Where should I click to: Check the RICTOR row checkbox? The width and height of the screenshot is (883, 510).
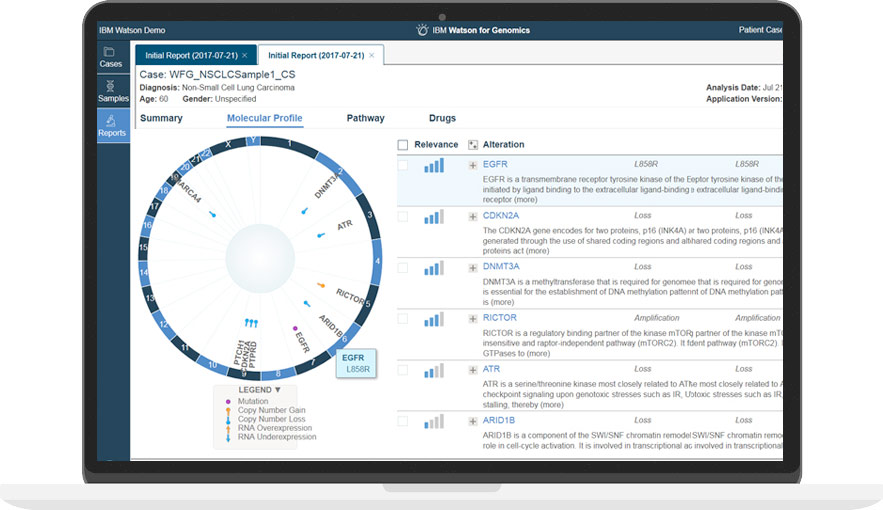pos(403,319)
